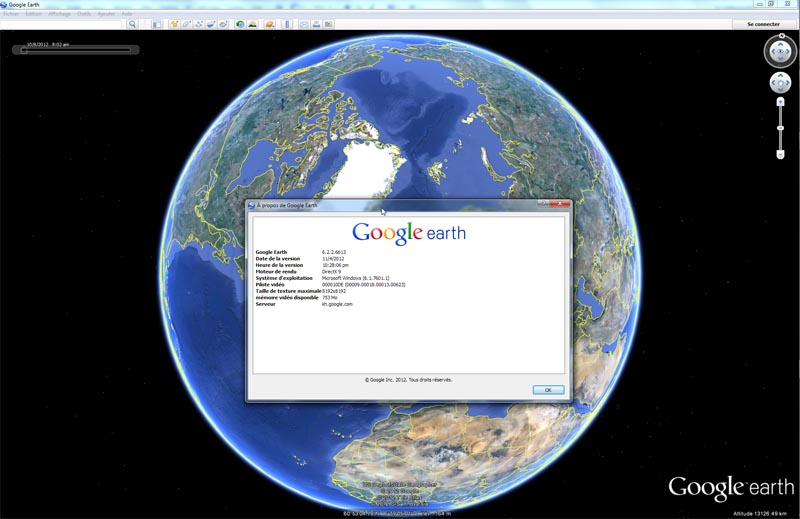Open the Fichier menu
800x519 pixels.
11,14
